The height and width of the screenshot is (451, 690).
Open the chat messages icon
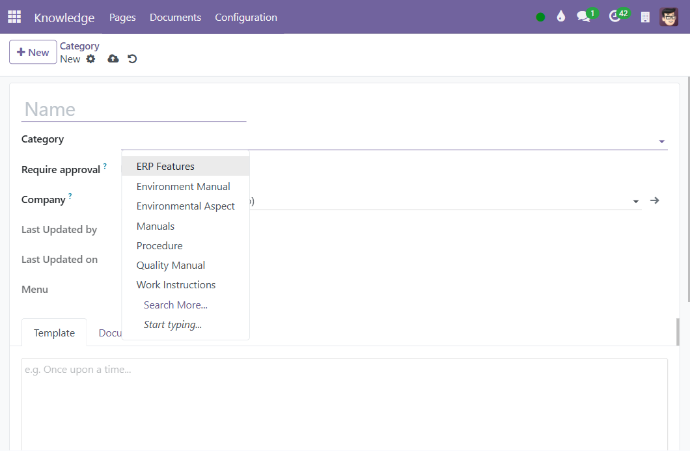(x=585, y=17)
